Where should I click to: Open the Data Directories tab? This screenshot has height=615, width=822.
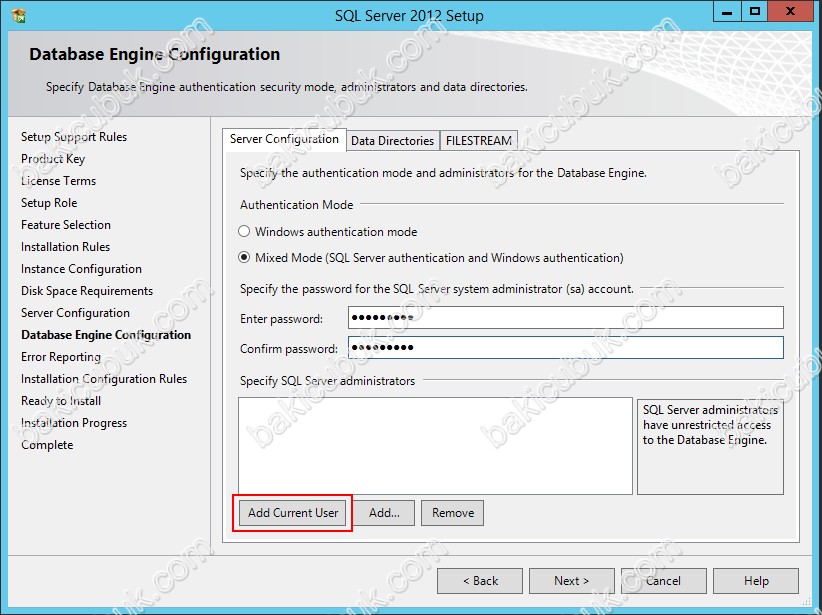click(x=393, y=141)
